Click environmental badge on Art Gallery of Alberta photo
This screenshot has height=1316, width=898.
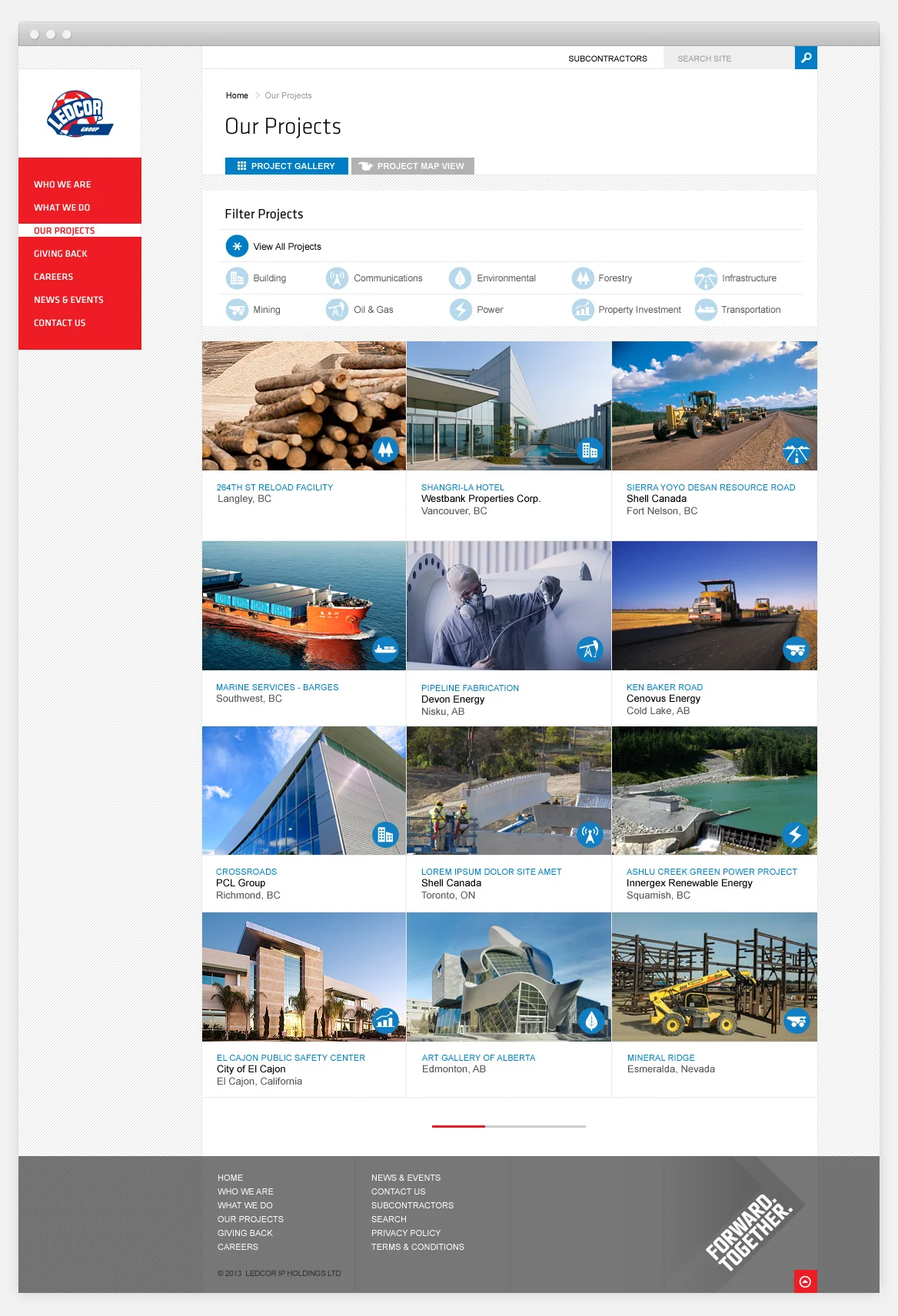(x=591, y=1021)
